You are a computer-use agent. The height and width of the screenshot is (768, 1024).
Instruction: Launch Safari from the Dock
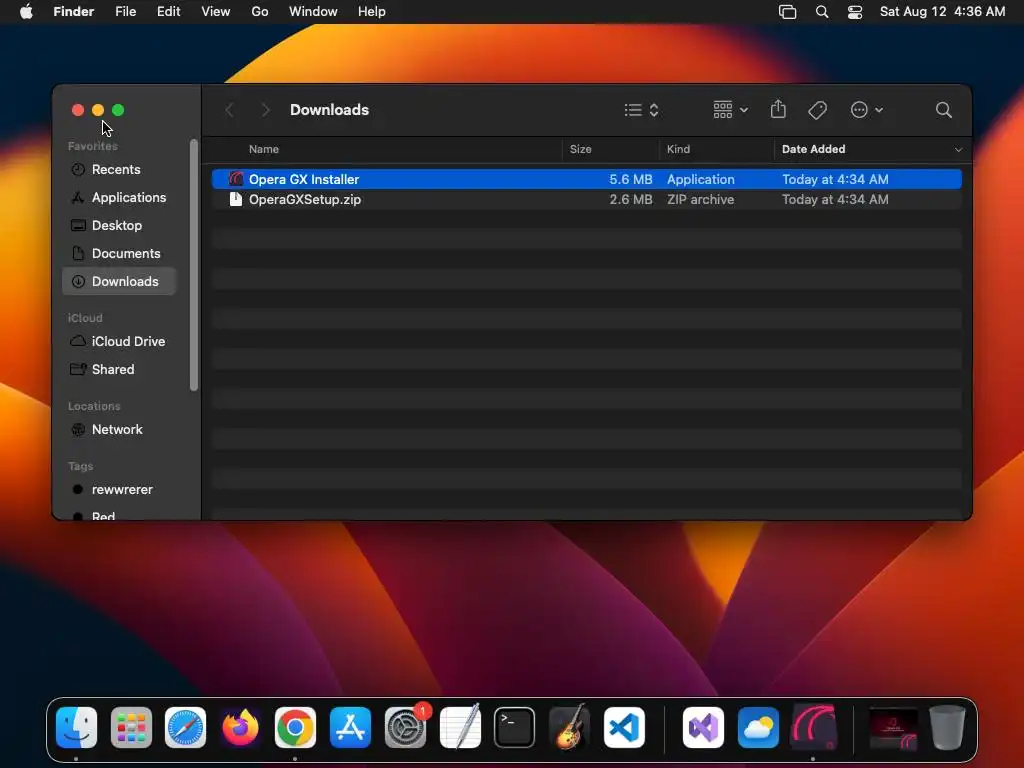tap(185, 728)
